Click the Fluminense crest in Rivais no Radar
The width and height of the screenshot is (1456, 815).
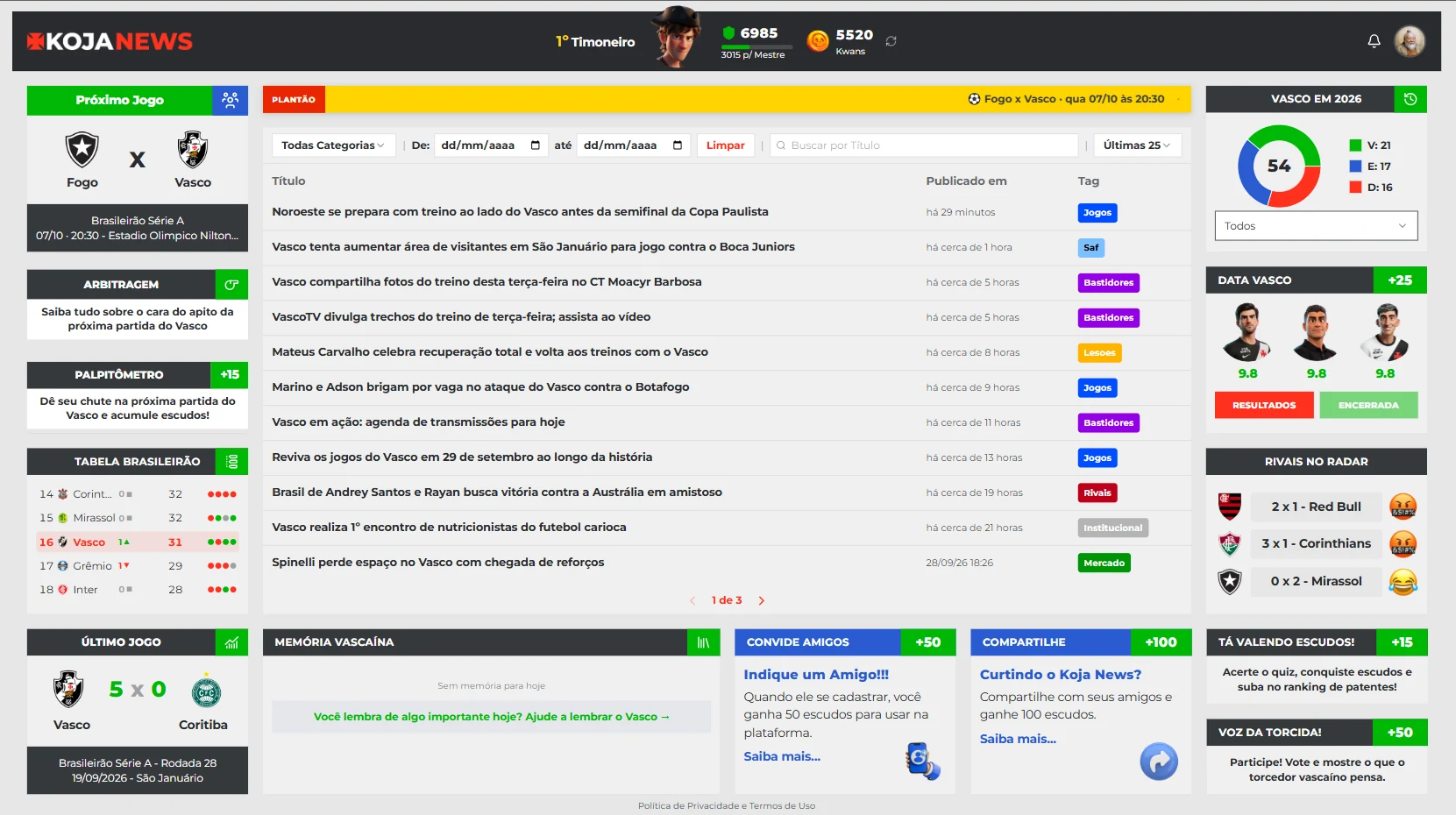pos(1230,544)
